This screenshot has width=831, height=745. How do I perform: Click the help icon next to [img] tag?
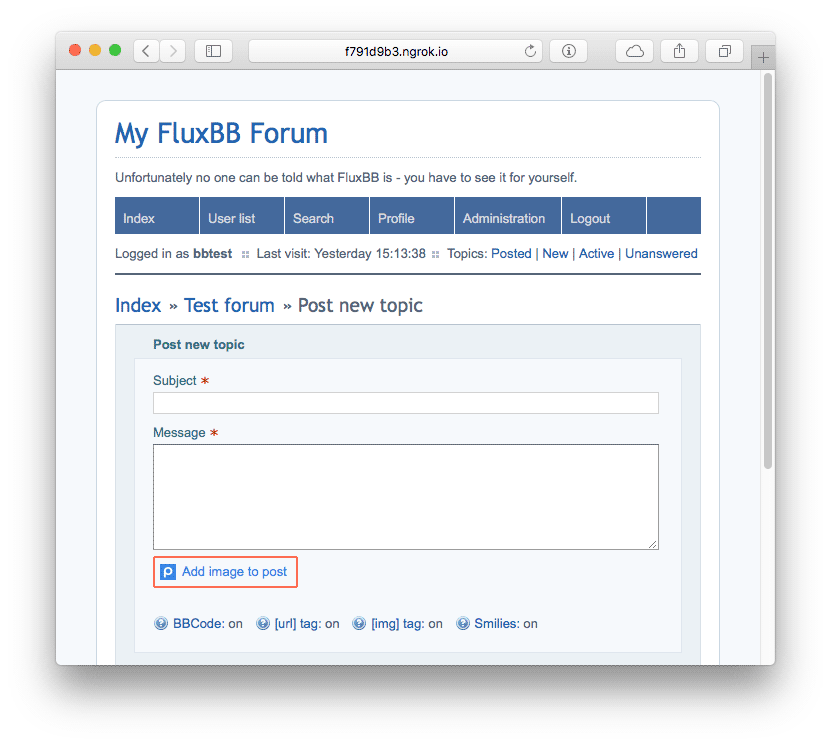tap(358, 623)
